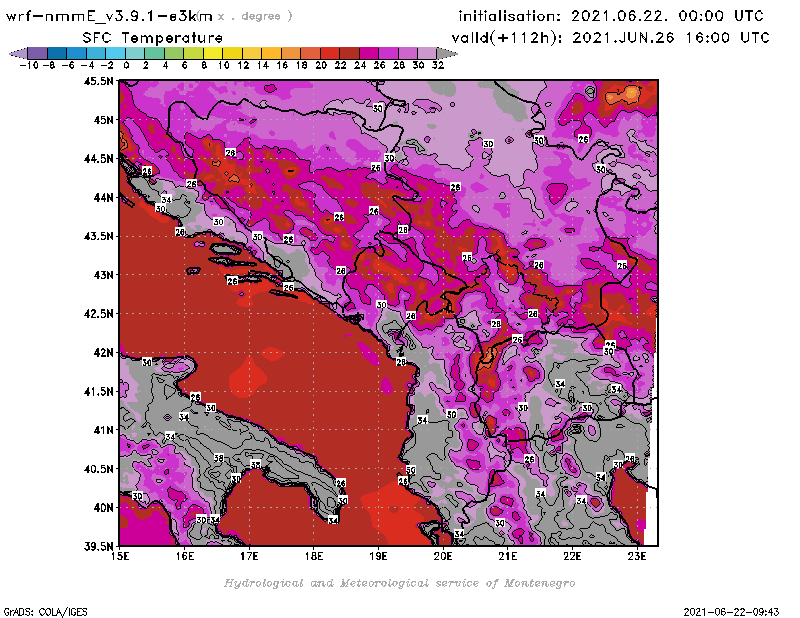The width and height of the screenshot is (800, 618).
Task: Click the '41N' latitude label
Action: click(103, 430)
